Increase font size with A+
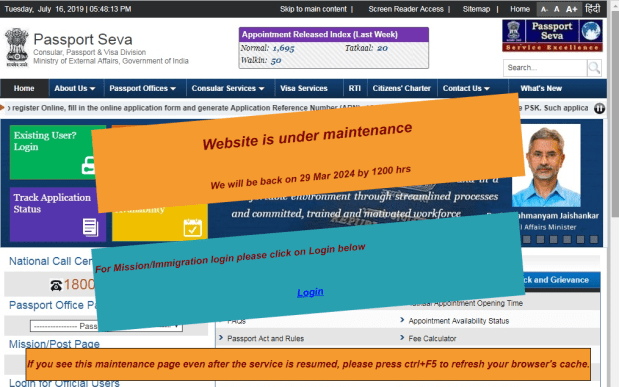This screenshot has width=619, height=387. pos(571,9)
